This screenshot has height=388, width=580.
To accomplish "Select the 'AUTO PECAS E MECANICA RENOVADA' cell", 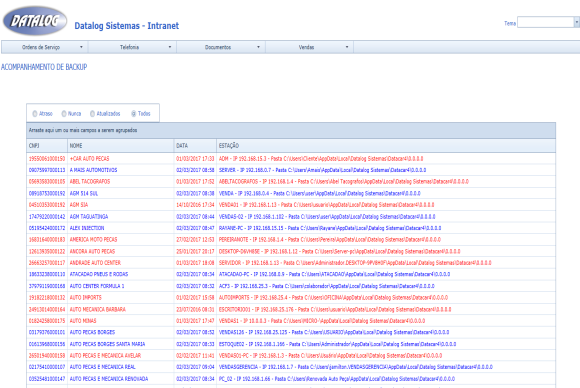I will tap(121, 379).
